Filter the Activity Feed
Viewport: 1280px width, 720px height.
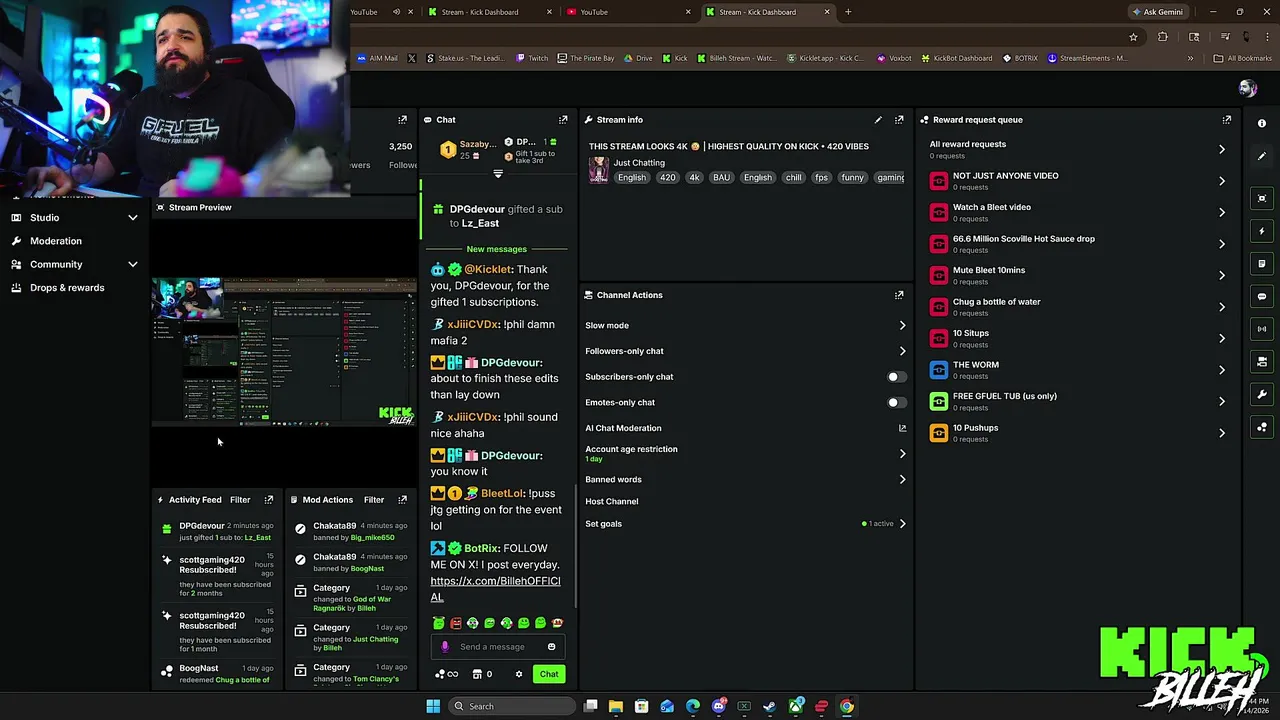point(240,500)
